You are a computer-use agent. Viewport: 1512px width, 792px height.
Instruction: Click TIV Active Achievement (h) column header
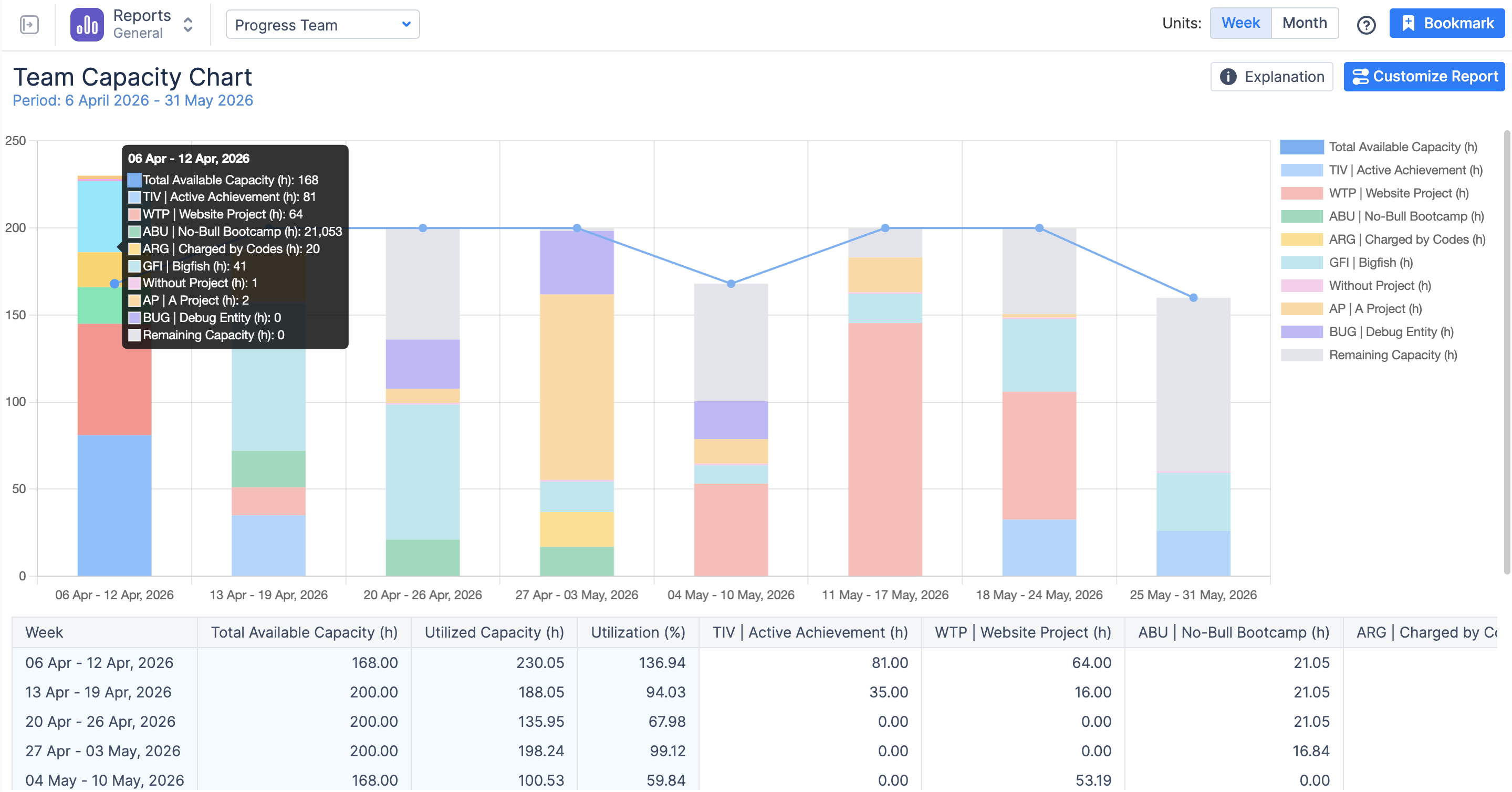[810, 632]
